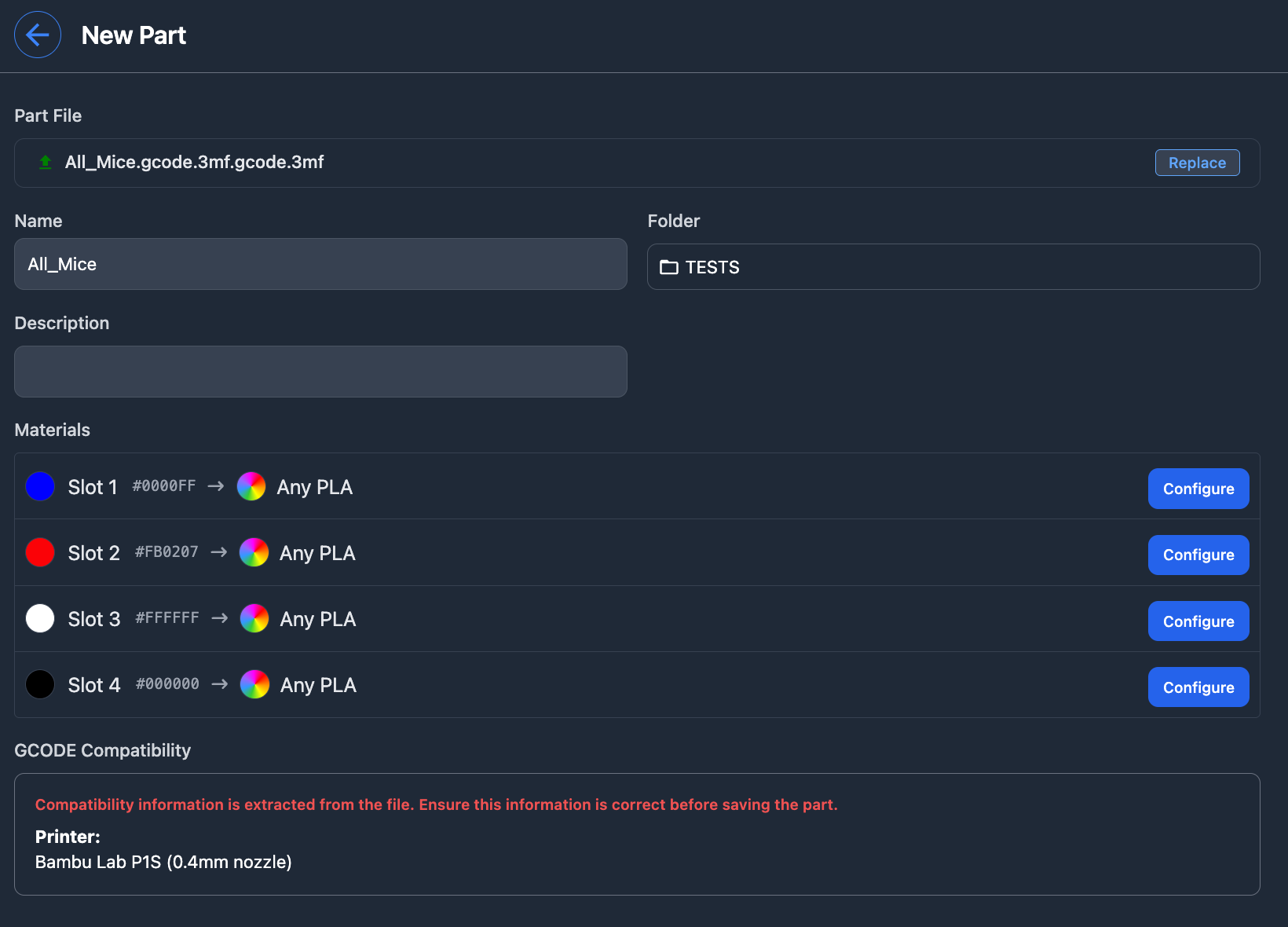This screenshot has height=927, width=1288.
Task: Click the rainbow color wheel for Slot 3
Action: tap(254, 618)
